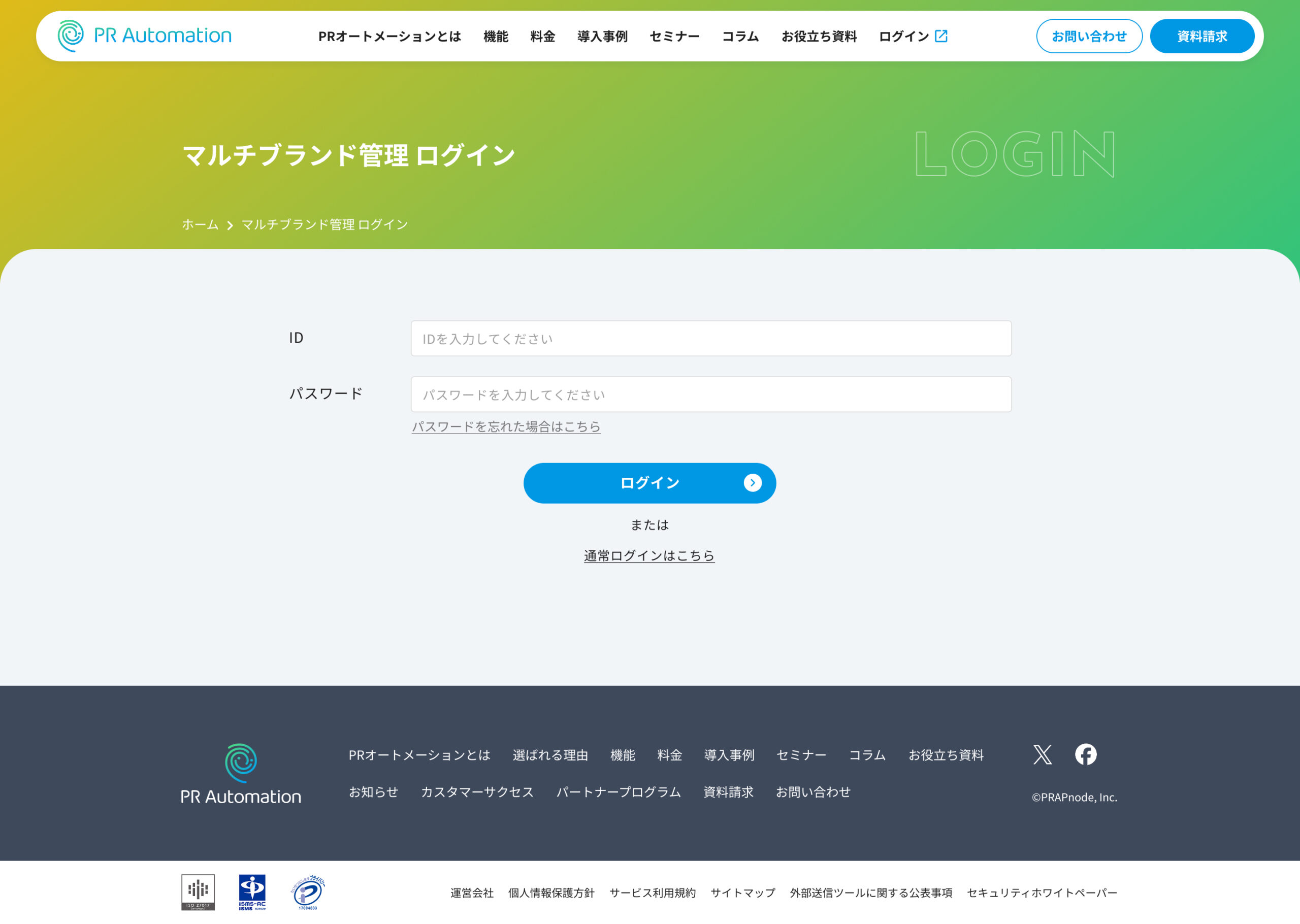The image size is (1300, 924).
Task: Follow the 通常ログインはこちら link
Action: tap(649, 555)
